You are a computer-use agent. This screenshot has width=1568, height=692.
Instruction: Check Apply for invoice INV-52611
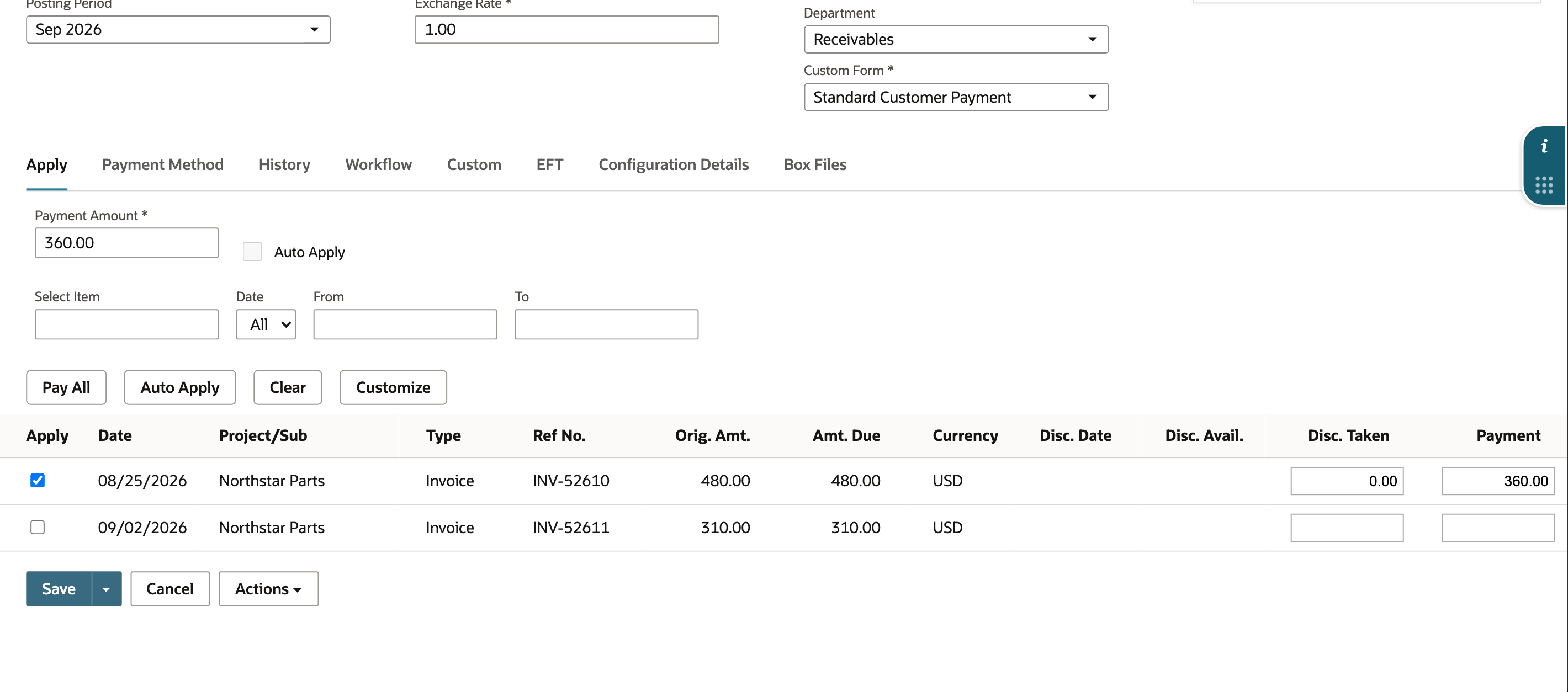point(37,527)
